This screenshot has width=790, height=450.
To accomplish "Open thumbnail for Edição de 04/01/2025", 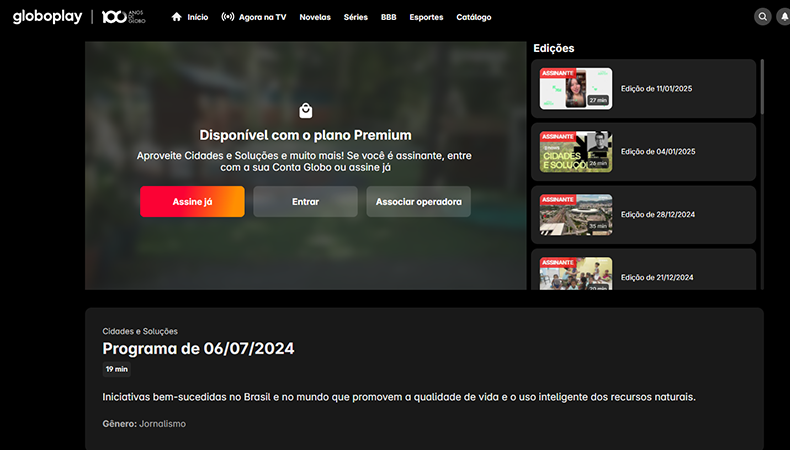I will click(576, 152).
